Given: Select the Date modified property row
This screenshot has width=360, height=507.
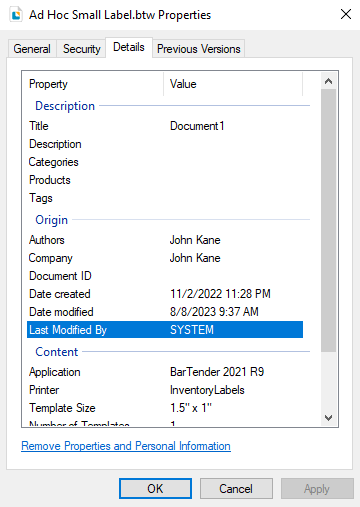Looking at the screenshot, I should click(x=165, y=312).
